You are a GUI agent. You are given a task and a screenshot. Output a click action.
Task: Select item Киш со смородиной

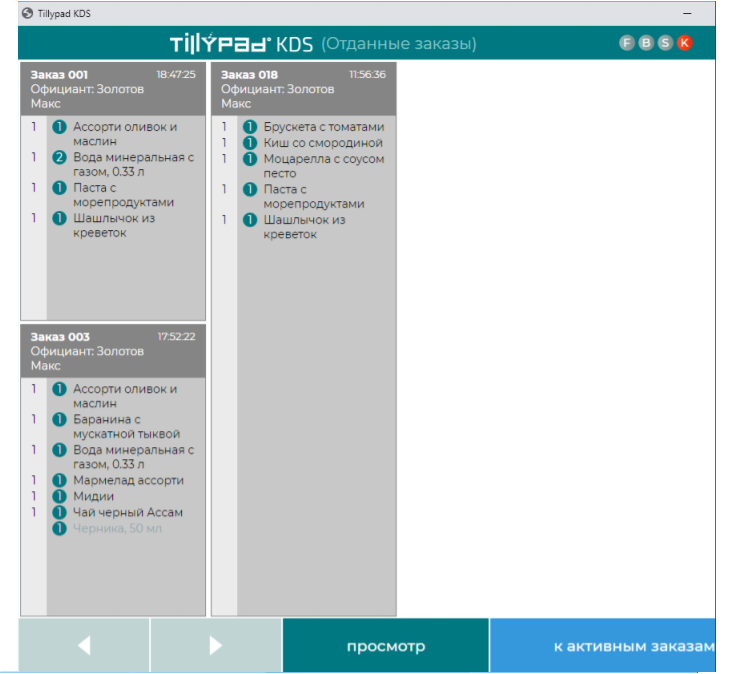pyautogui.click(x=323, y=143)
